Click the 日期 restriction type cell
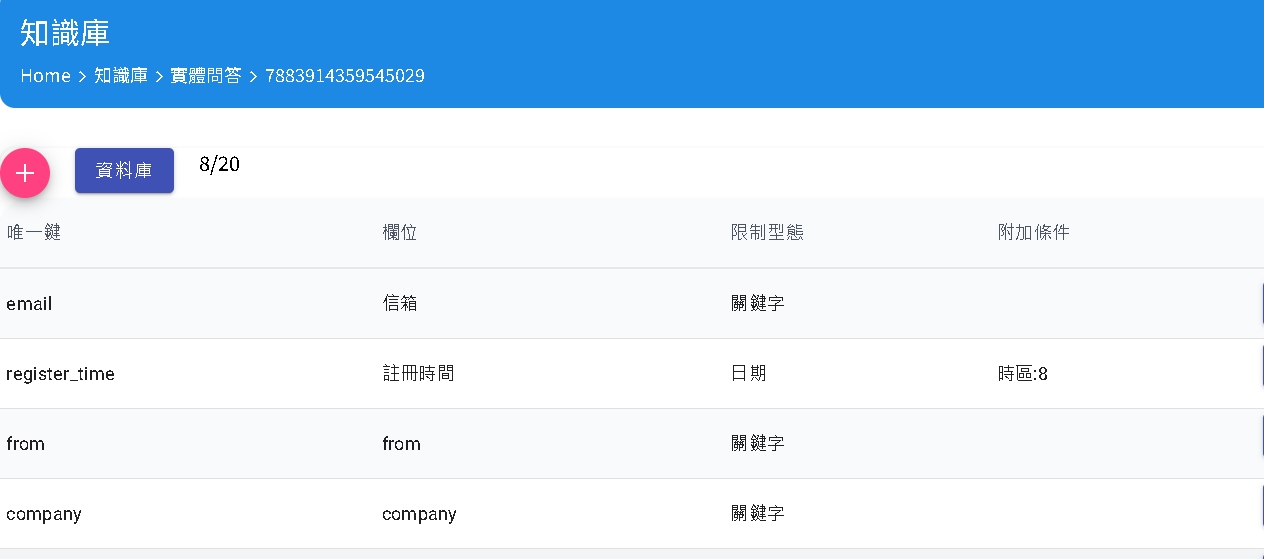The height and width of the screenshot is (559, 1264). (x=749, y=373)
